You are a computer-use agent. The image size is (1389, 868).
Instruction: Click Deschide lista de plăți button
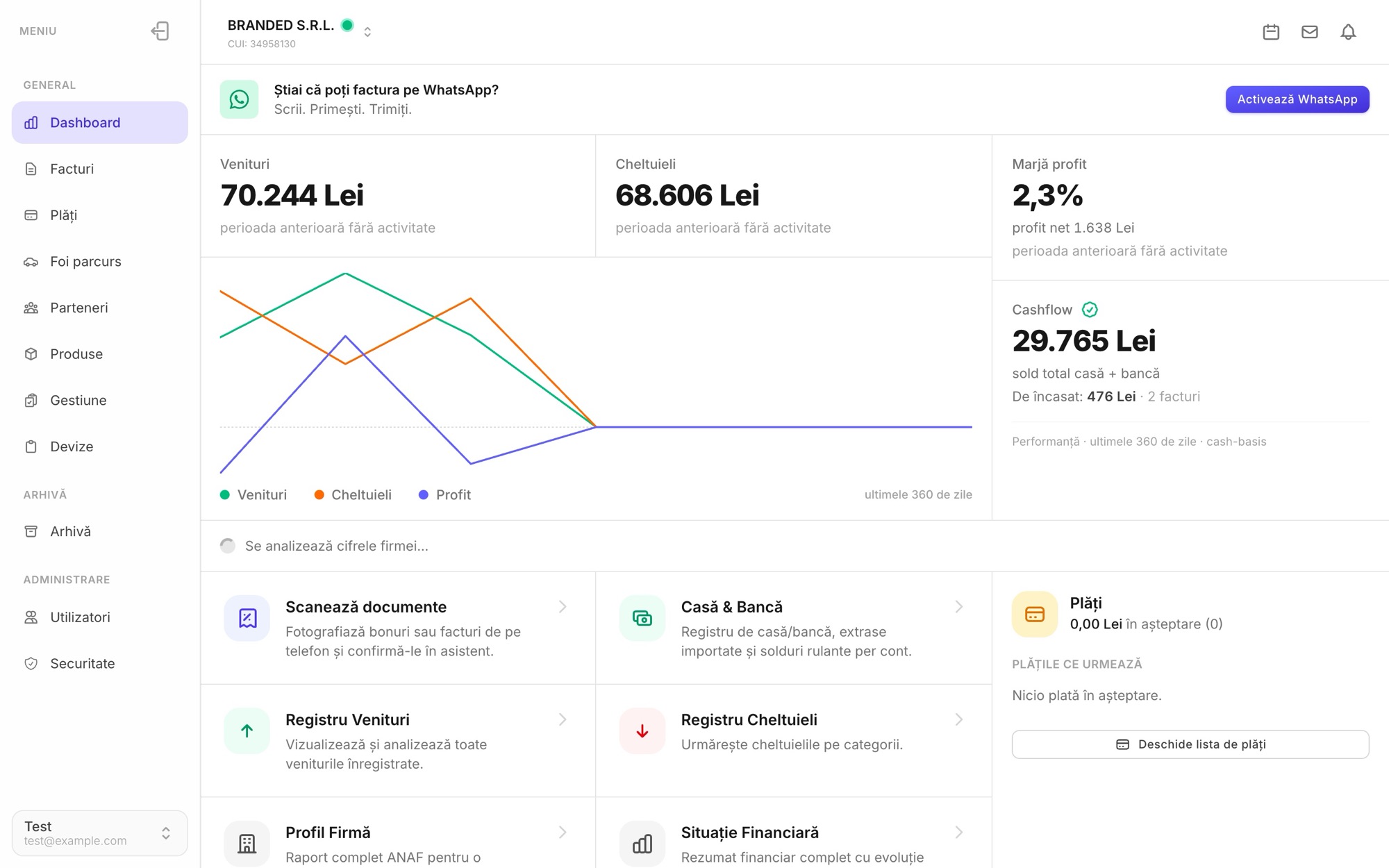pyautogui.click(x=1190, y=744)
